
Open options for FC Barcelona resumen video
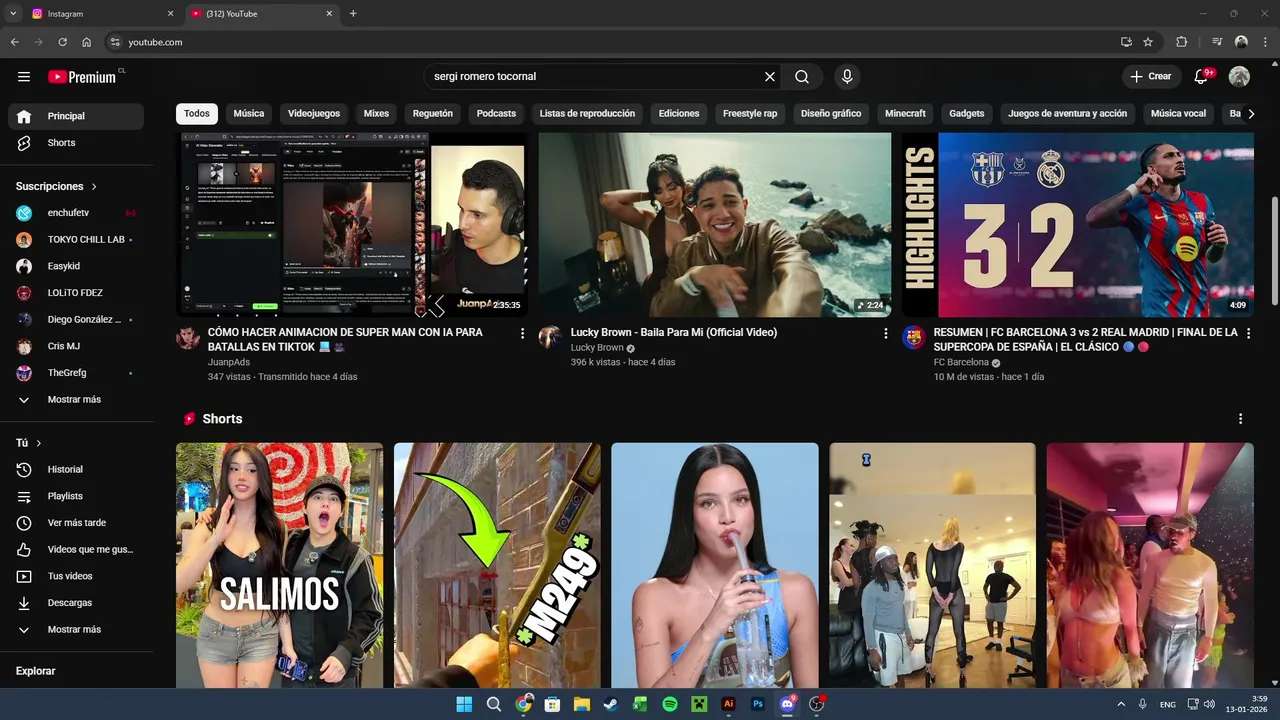(1248, 333)
